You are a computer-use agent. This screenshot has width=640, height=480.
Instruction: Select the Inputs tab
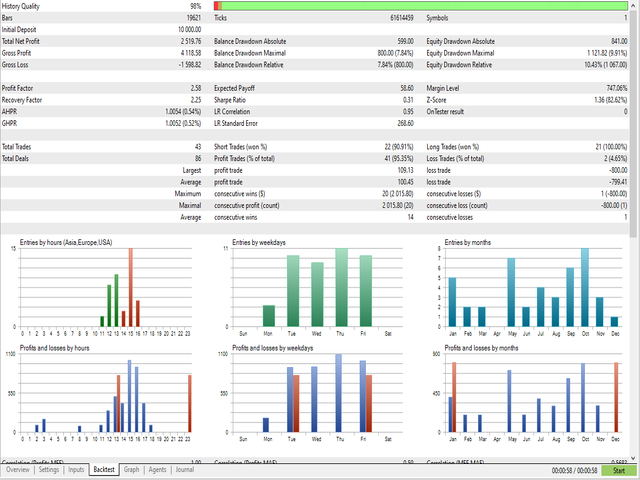point(76,469)
